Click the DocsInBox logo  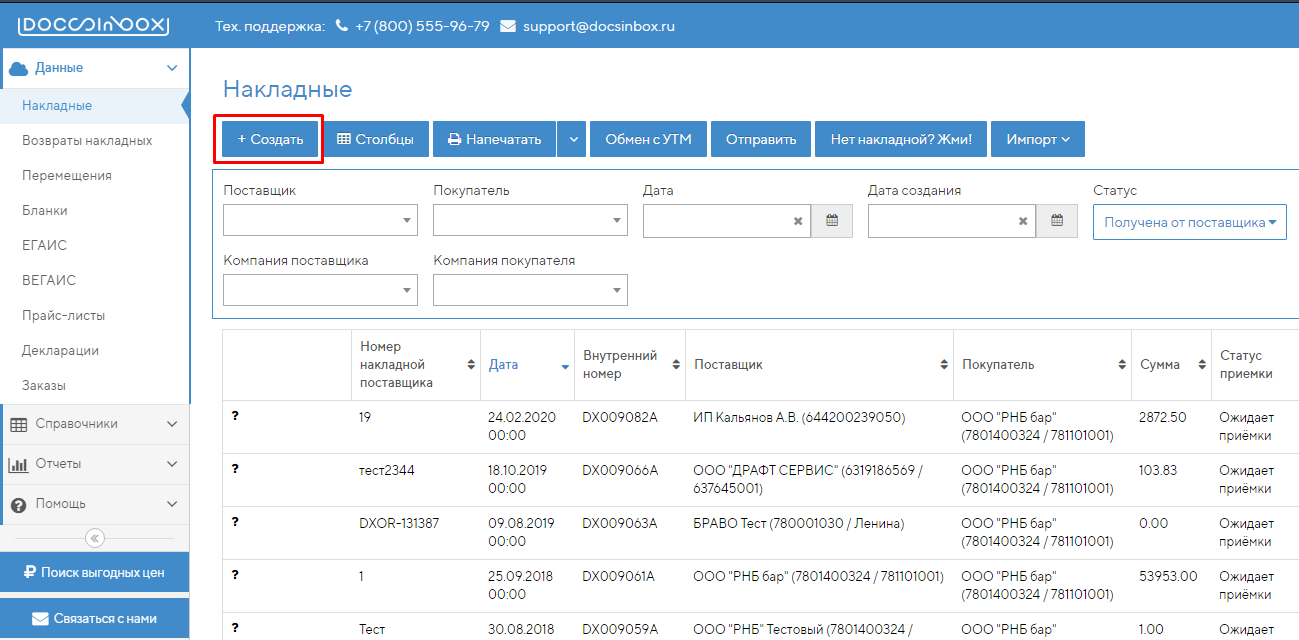(x=94, y=26)
